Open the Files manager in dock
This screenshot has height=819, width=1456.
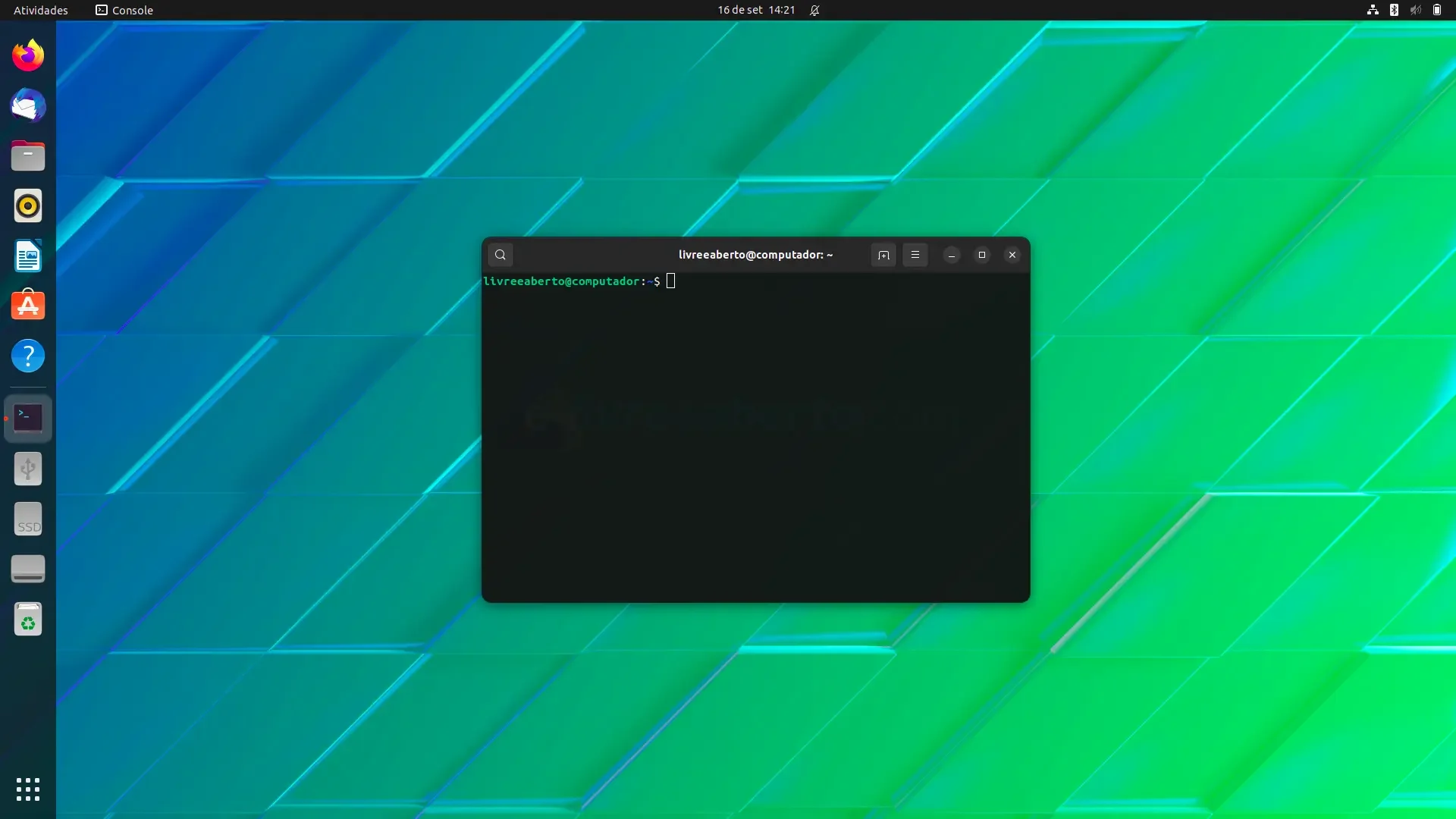28,155
